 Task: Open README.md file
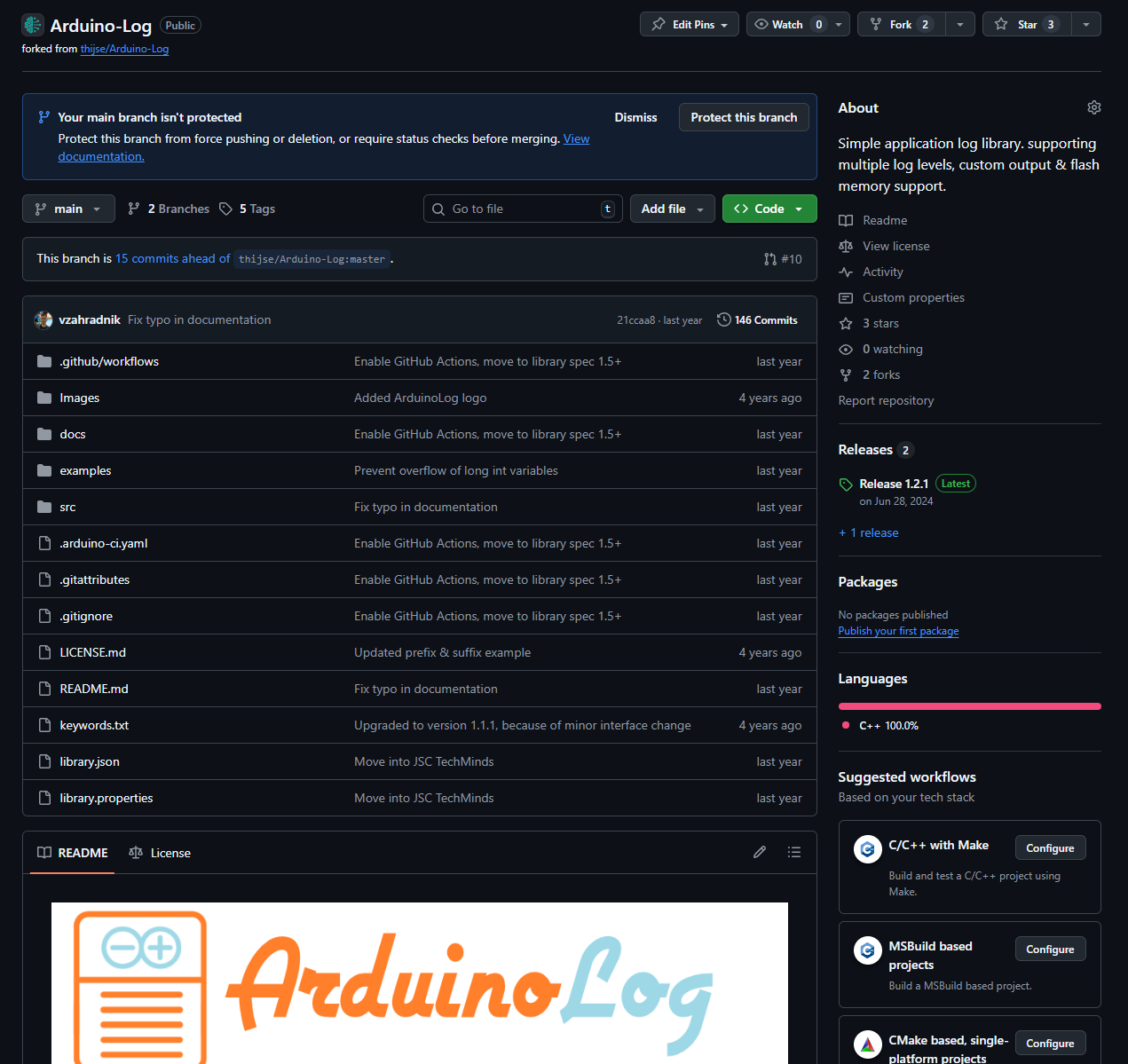pos(94,689)
